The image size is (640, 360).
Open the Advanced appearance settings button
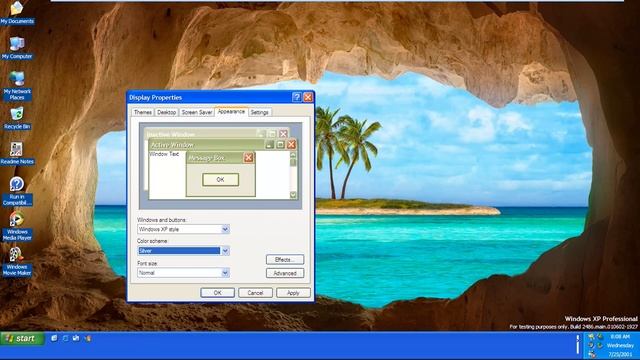click(x=285, y=273)
